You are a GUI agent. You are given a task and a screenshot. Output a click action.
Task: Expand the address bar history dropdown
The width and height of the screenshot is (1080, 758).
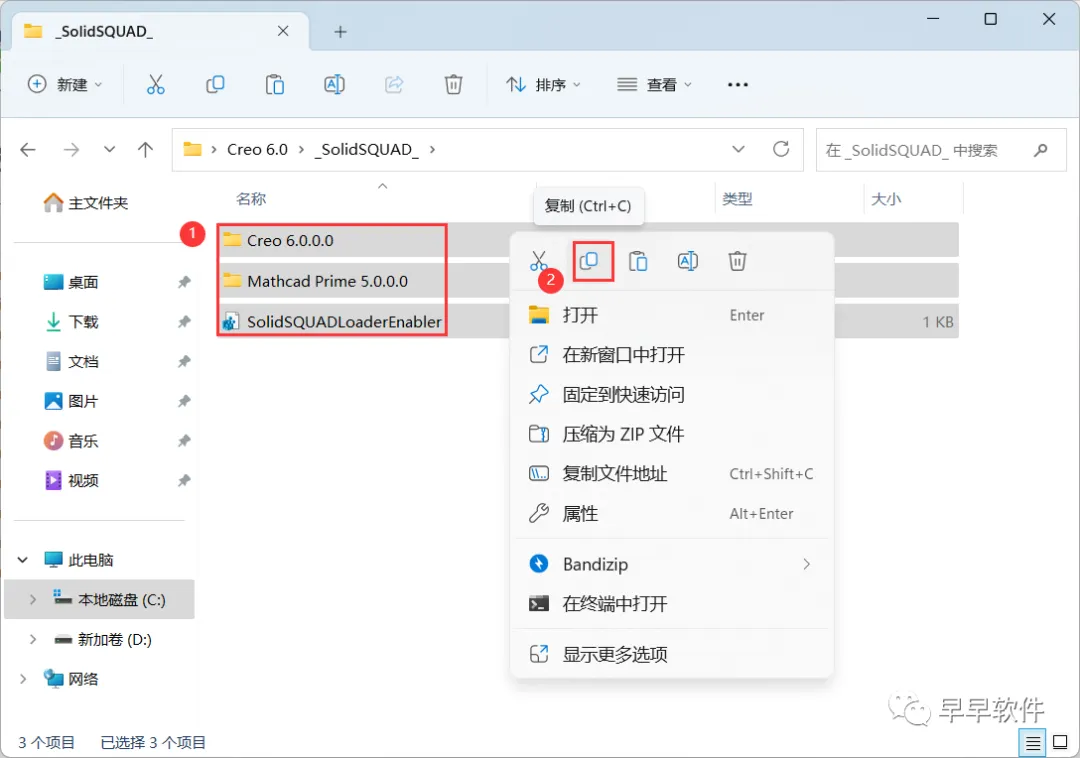point(738,149)
